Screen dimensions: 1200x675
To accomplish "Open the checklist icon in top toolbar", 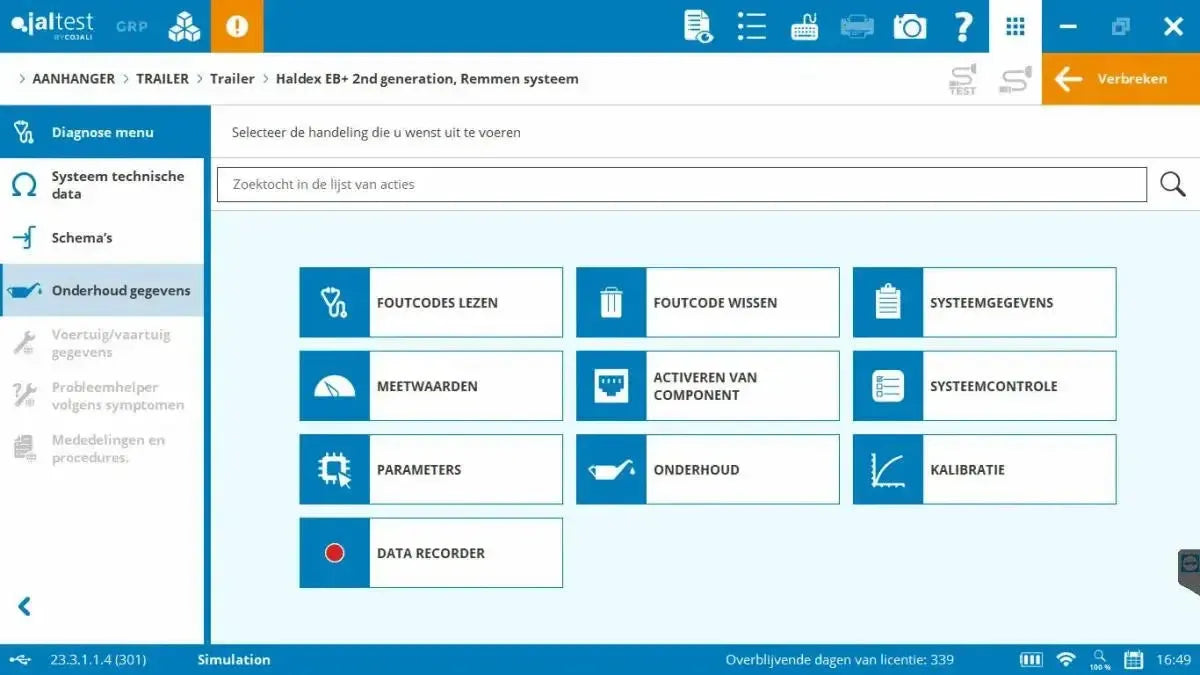I will (751, 26).
